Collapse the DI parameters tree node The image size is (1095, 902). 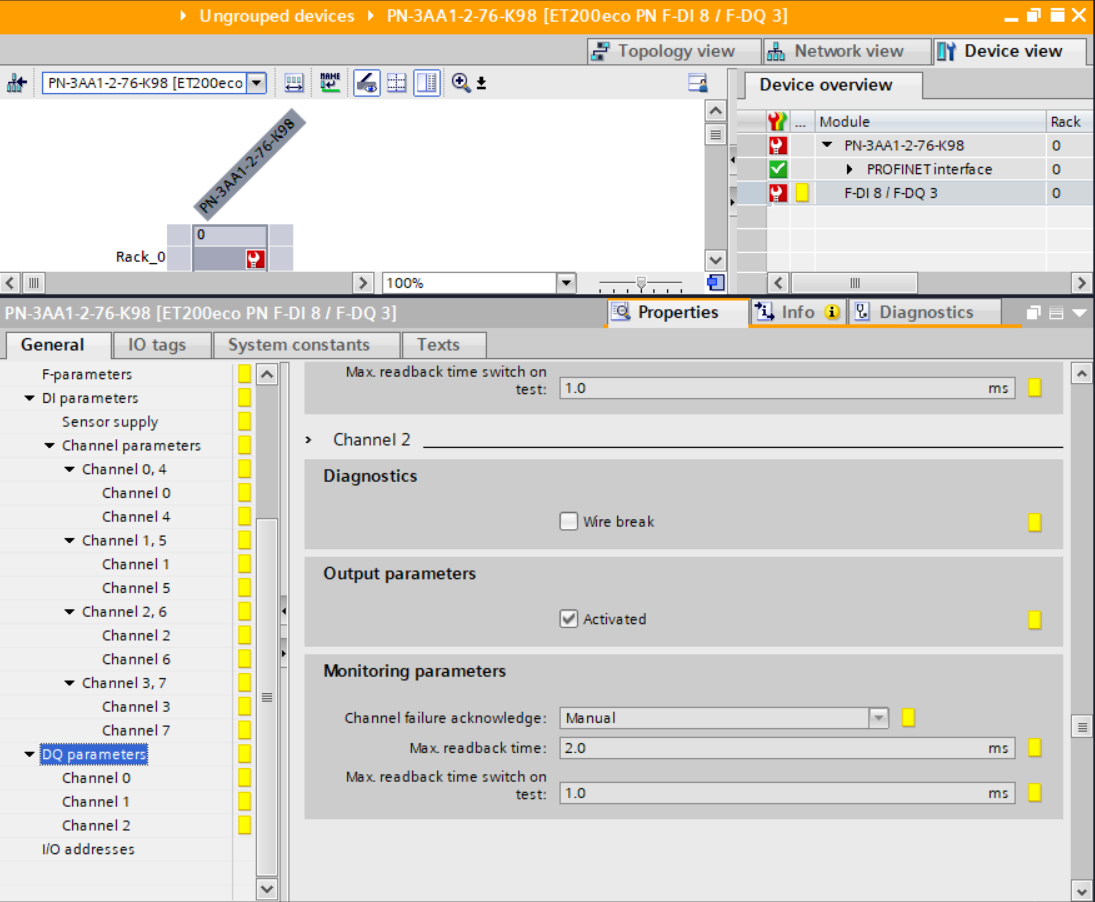30,398
